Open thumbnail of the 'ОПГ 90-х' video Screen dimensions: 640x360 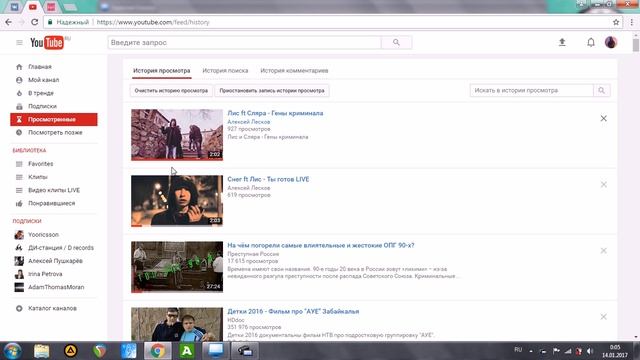177,267
